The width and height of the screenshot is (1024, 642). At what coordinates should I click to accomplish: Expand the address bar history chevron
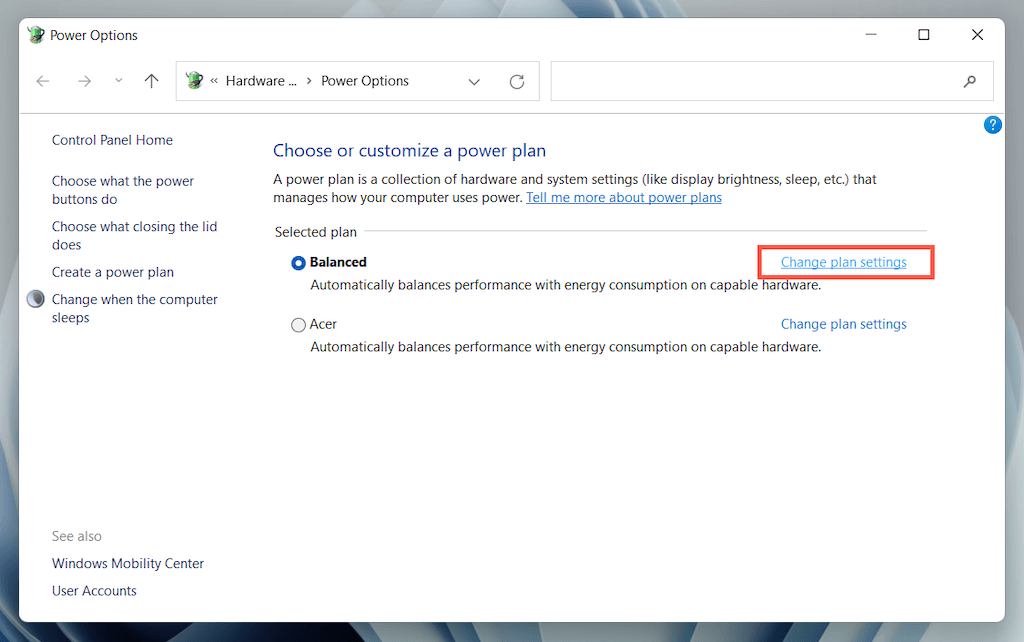pyautogui.click(x=474, y=82)
